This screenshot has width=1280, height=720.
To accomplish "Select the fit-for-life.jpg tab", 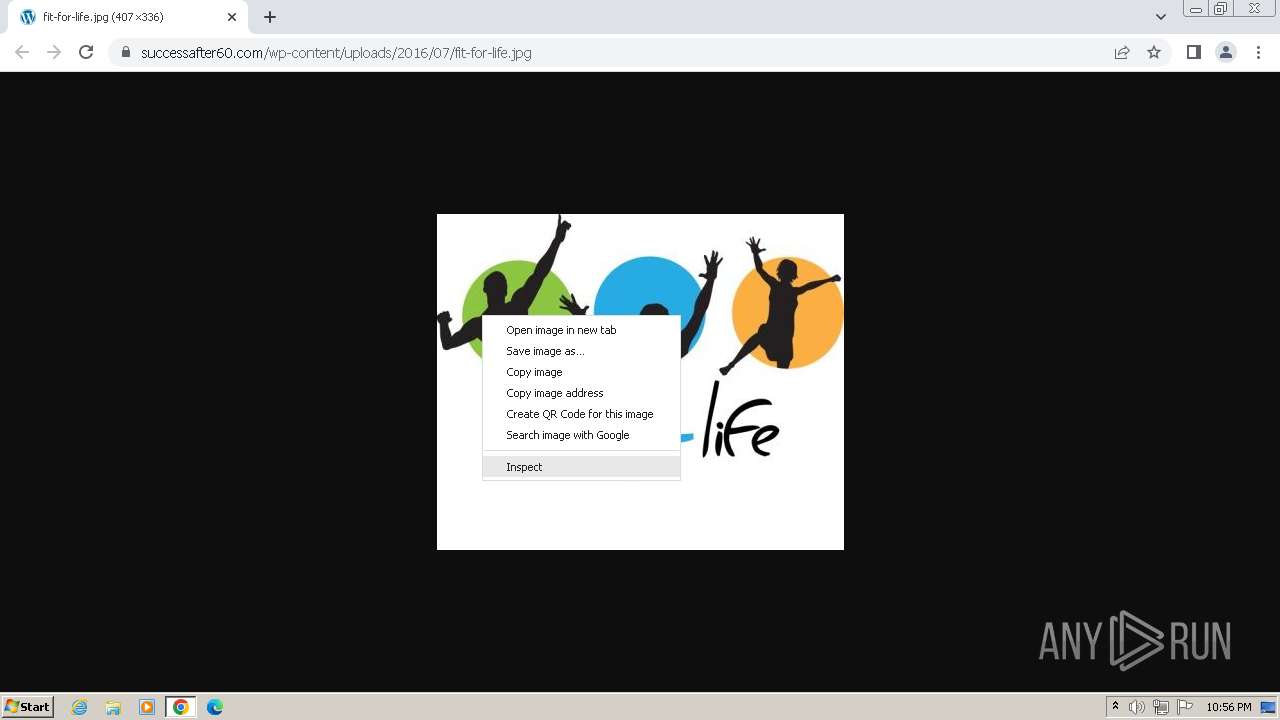I will point(125,17).
